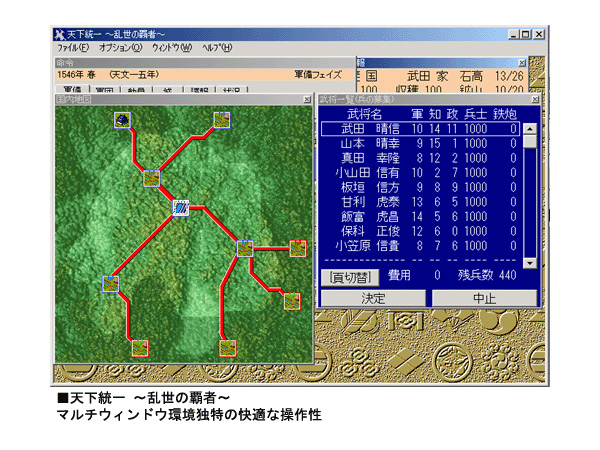Select general 山本 晴幸 row
The image size is (600, 450).
[x=420, y=143]
